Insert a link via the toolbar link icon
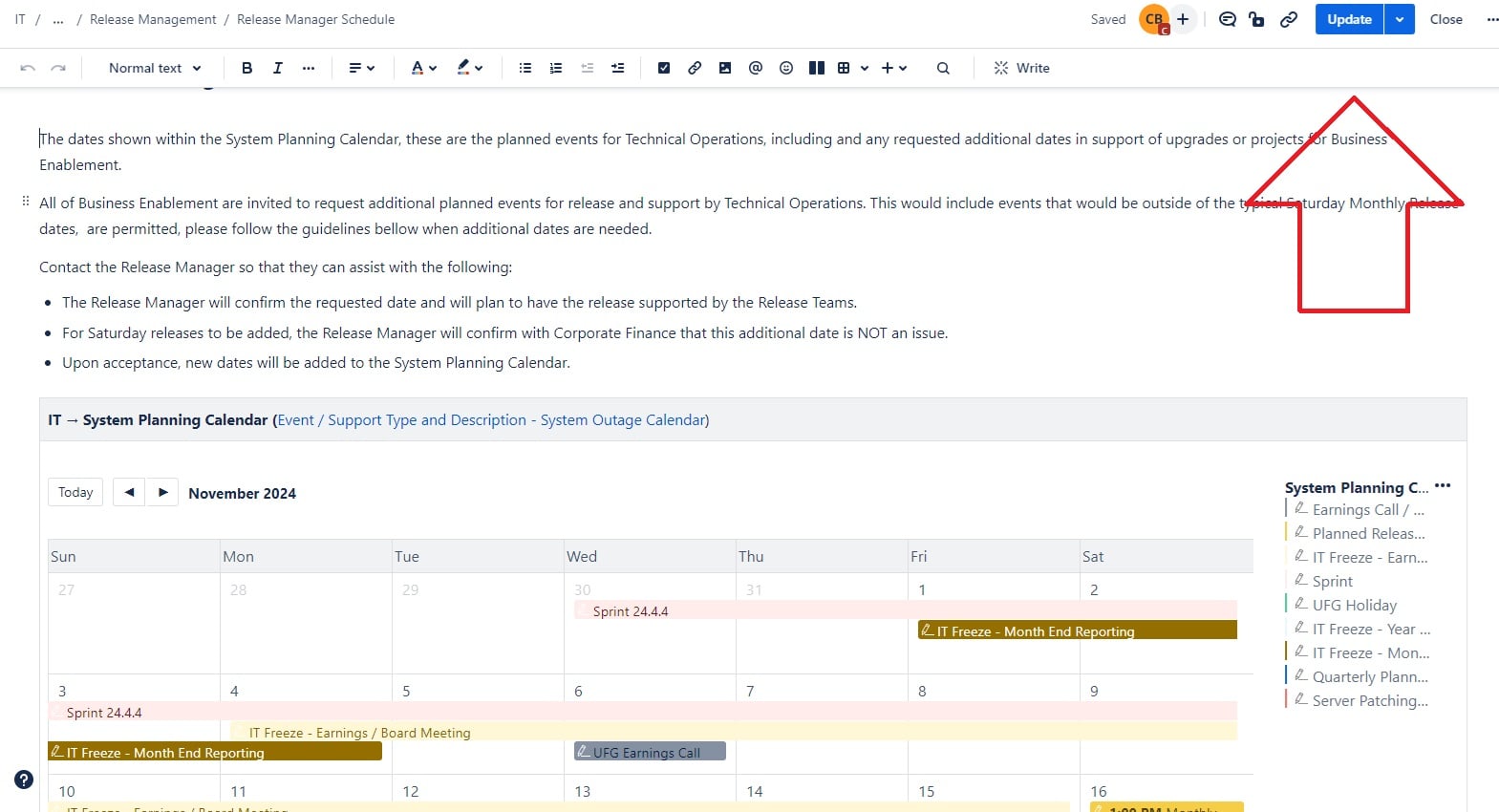The width and height of the screenshot is (1499, 812). (695, 68)
